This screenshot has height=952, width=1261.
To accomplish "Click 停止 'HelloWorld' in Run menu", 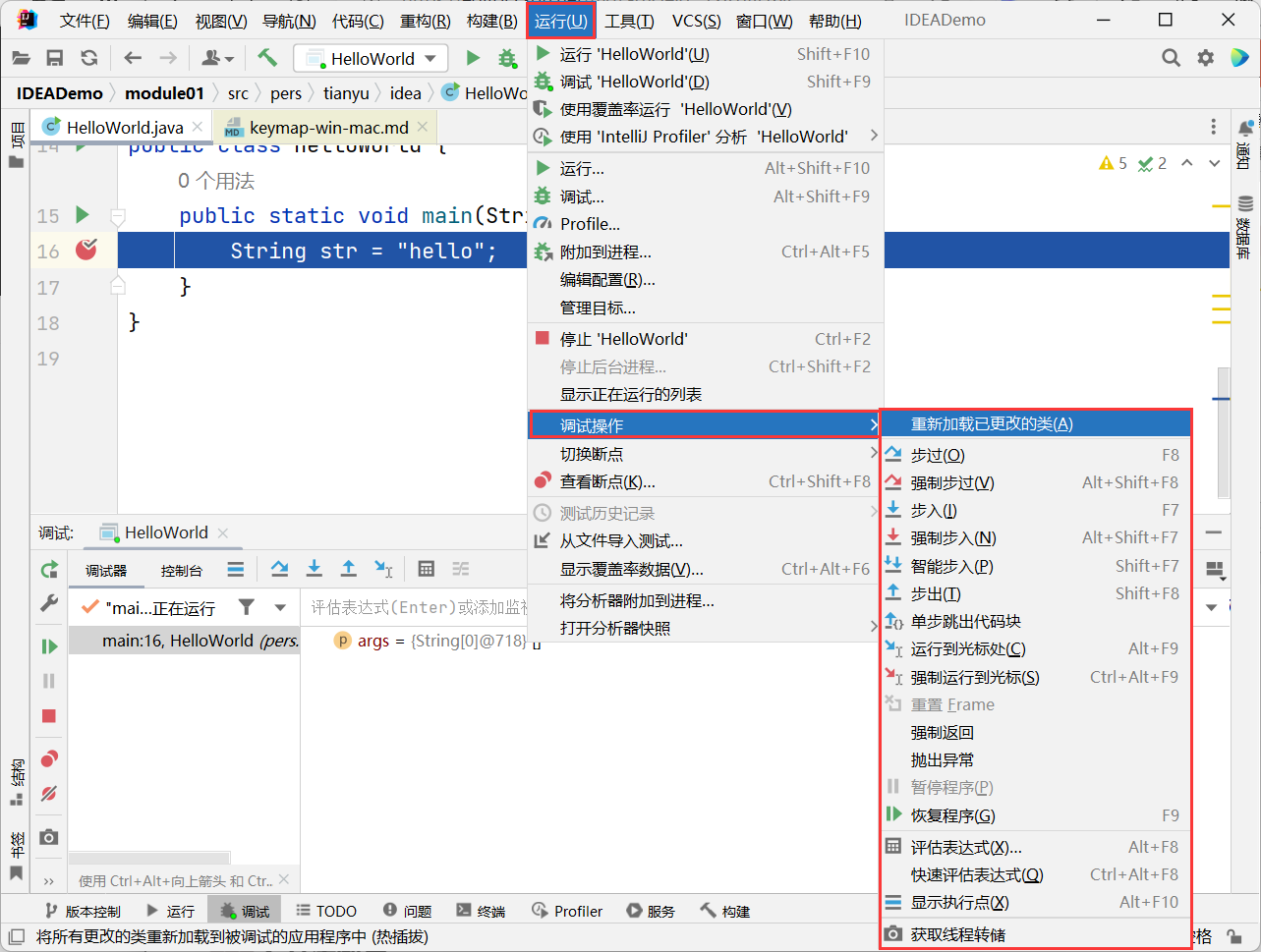I will coord(706,339).
